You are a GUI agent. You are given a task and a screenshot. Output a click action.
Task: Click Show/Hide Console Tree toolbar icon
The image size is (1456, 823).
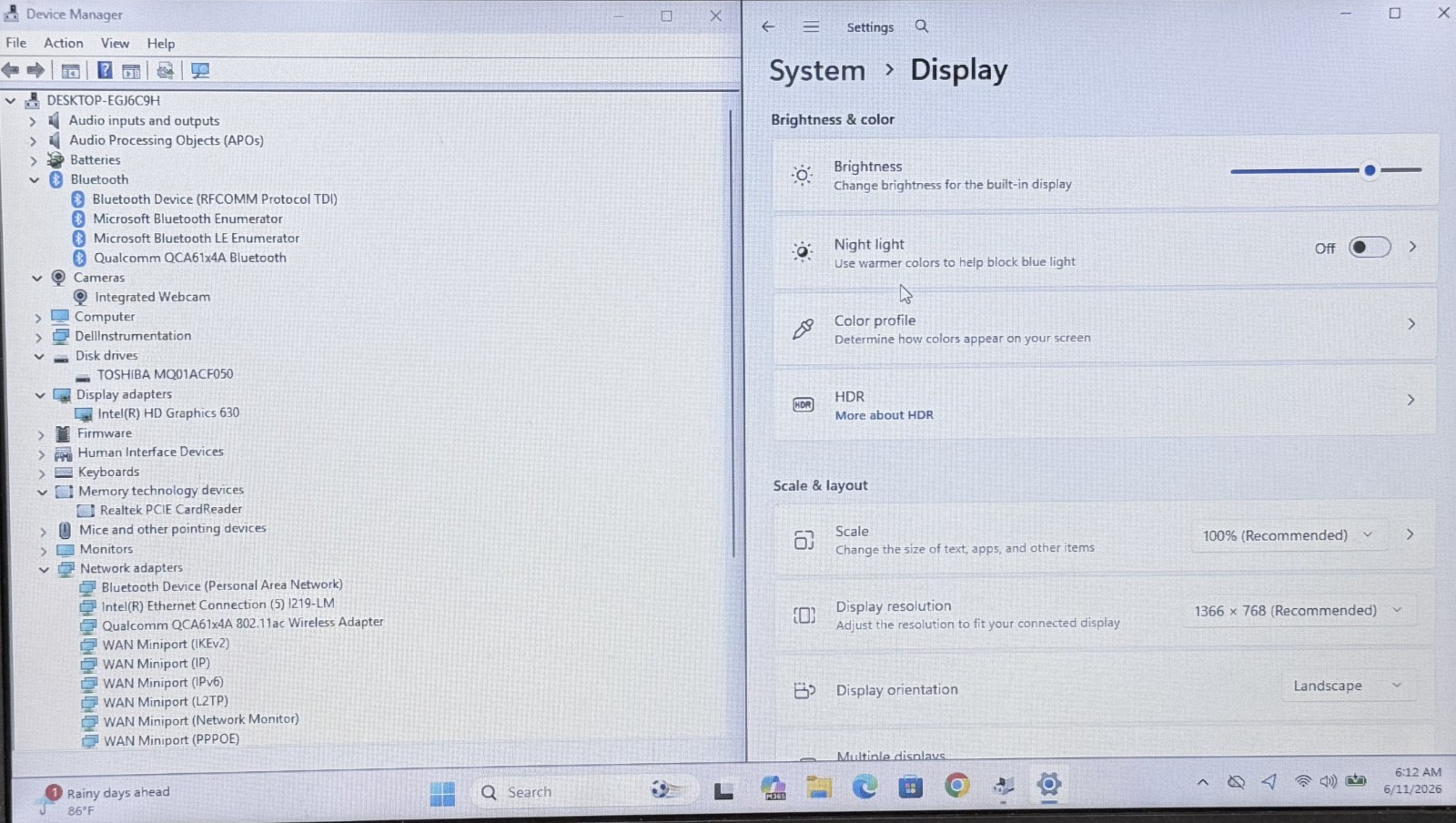tap(70, 70)
